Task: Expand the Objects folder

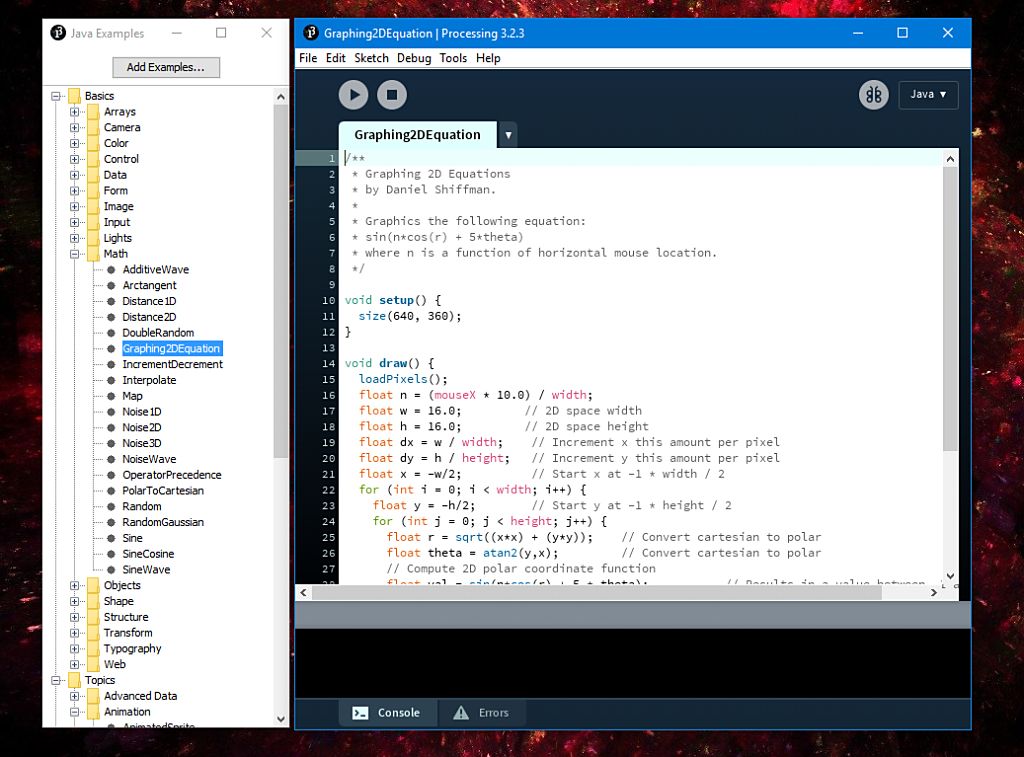Action: coord(74,585)
